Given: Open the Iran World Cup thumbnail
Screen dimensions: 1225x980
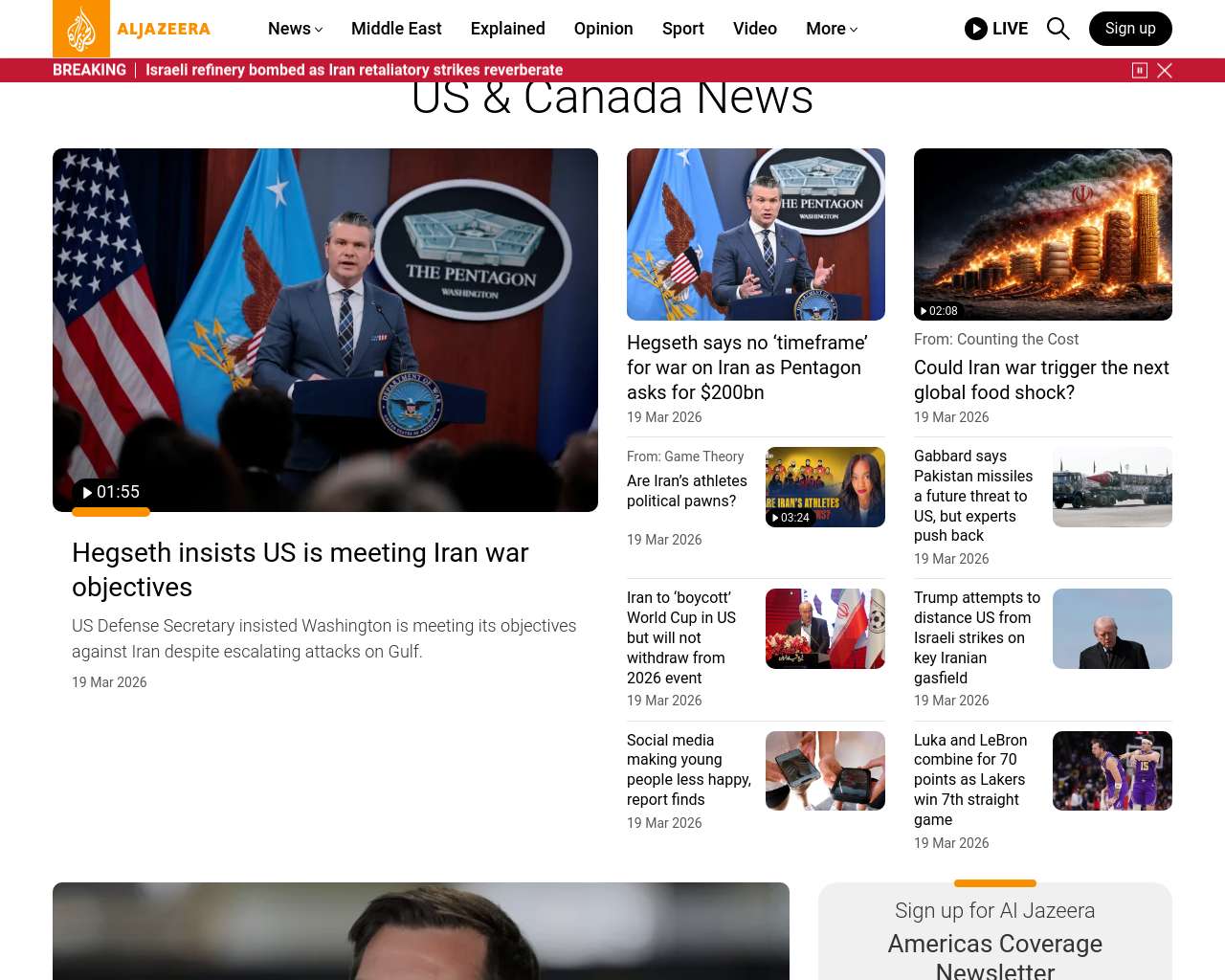Looking at the screenshot, I should click(825, 629).
